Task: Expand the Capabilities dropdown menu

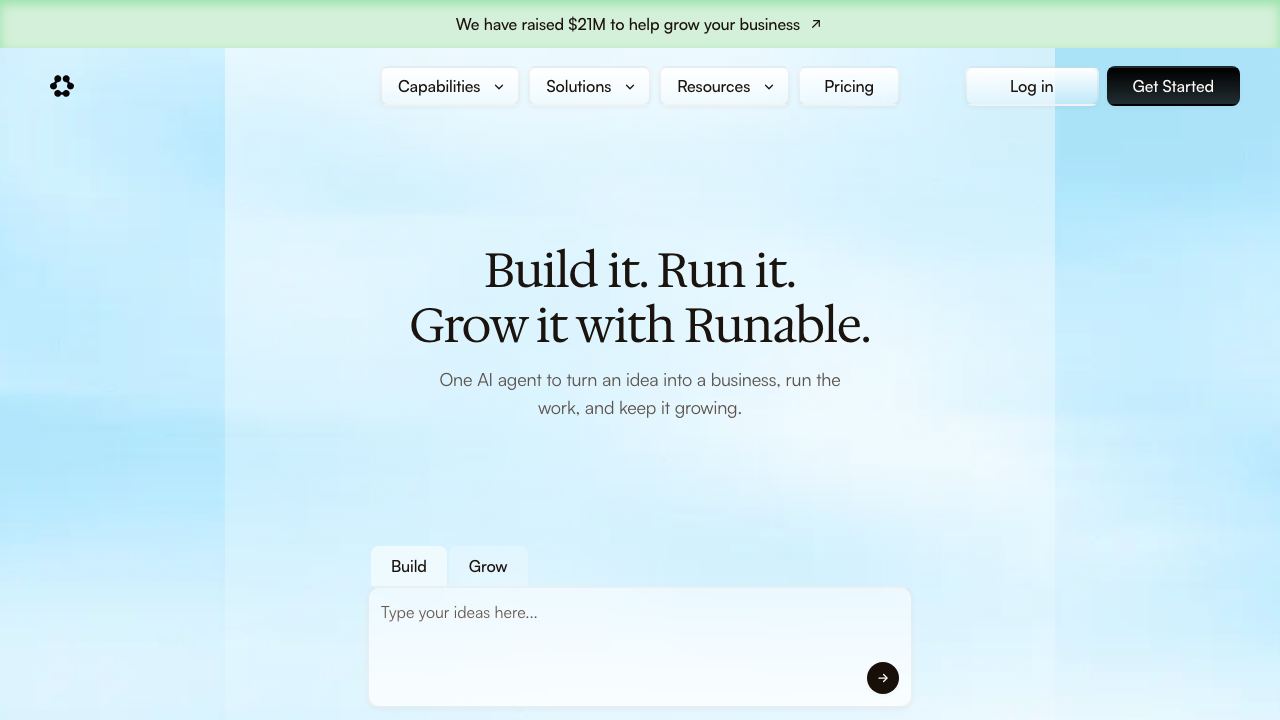Action: pos(450,86)
